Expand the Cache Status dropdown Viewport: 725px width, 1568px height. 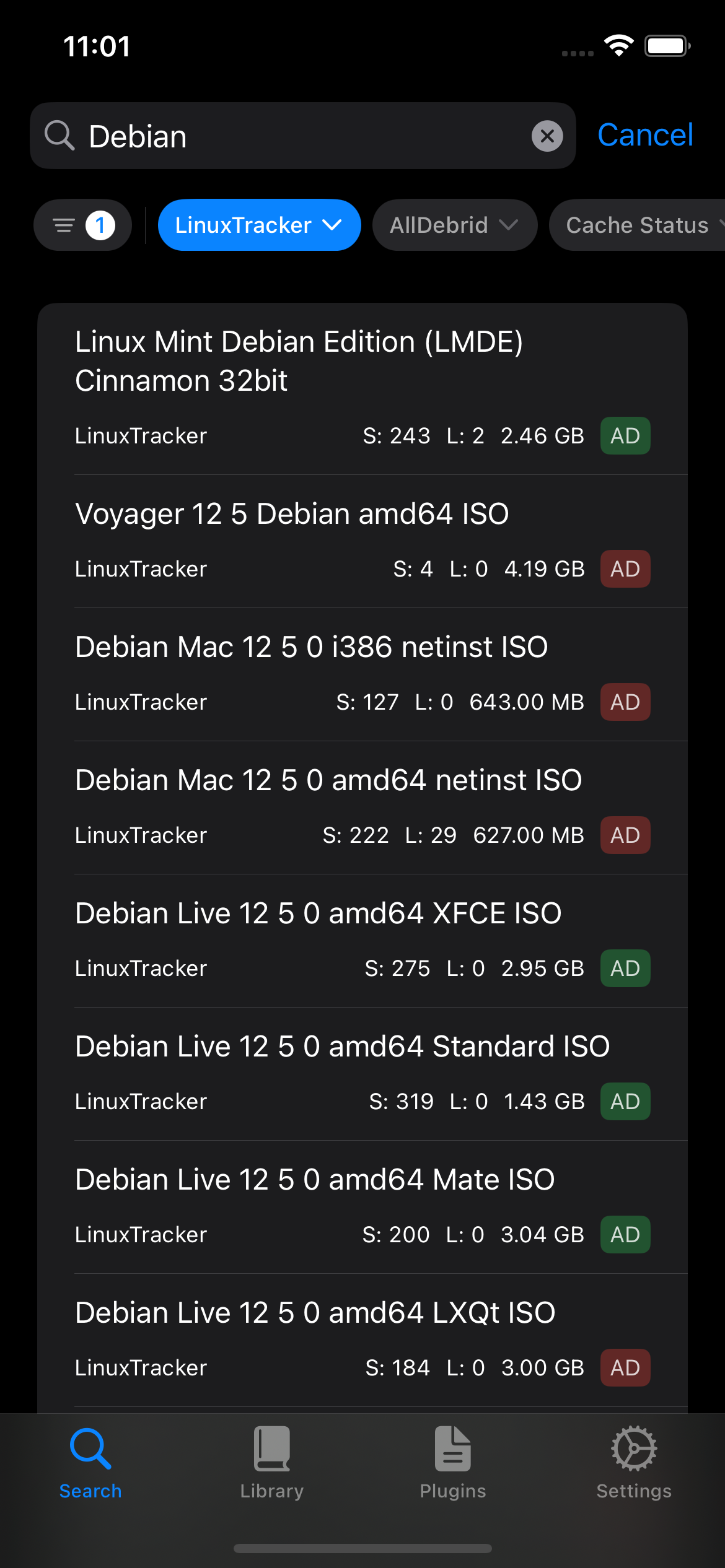[x=638, y=225]
